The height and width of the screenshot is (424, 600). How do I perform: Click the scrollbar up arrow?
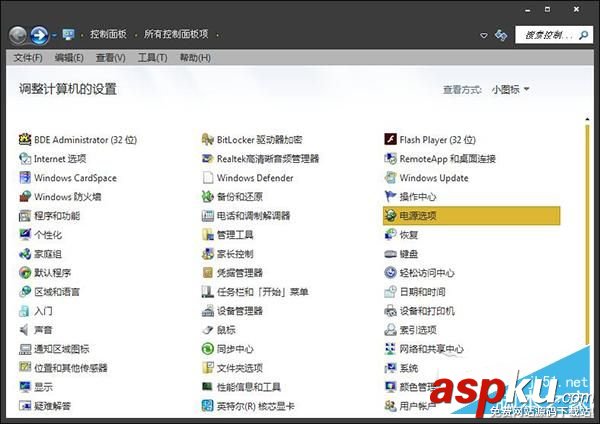click(x=587, y=119)
